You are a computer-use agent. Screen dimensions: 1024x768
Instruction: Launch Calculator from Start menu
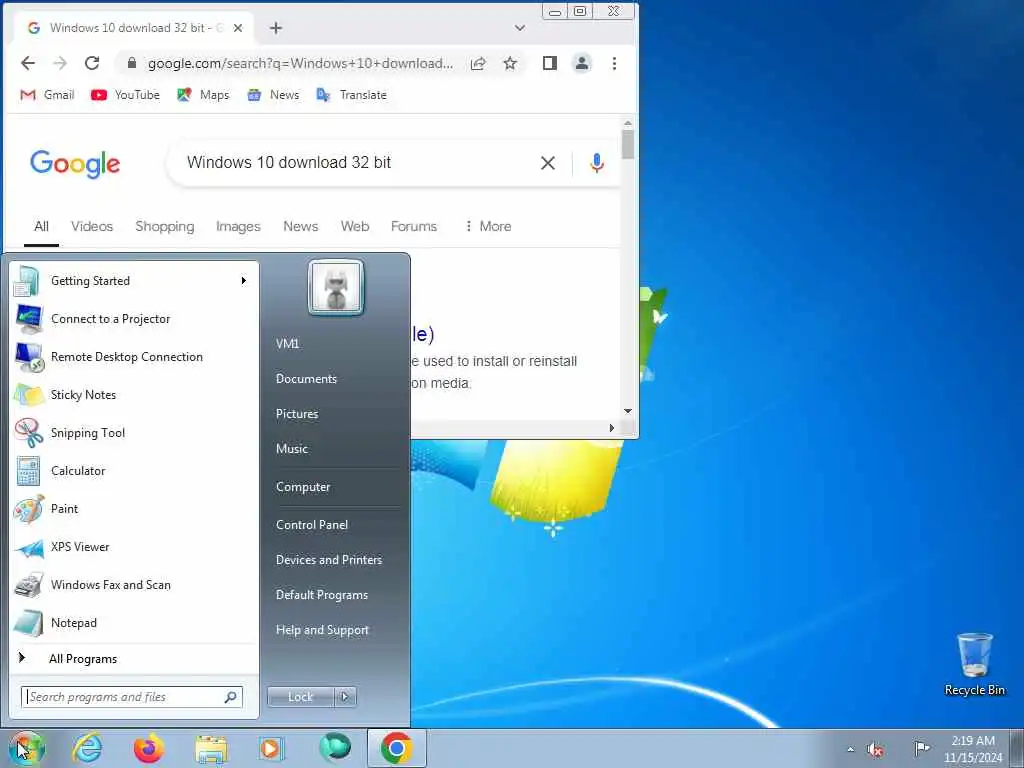(x=134, y=470)
